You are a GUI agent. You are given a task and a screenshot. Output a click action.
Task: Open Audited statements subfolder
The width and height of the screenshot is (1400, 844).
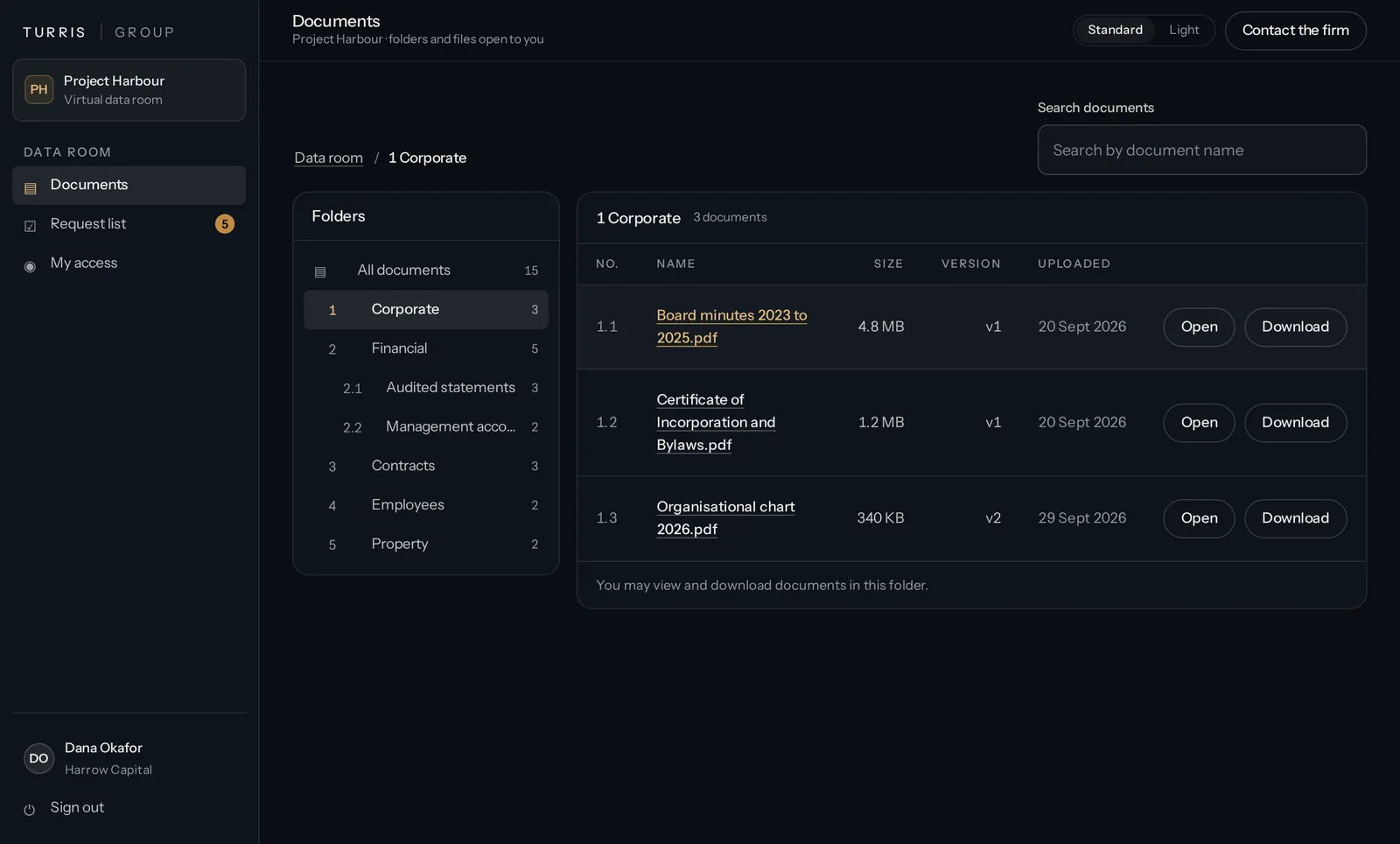tap(426, 388)
